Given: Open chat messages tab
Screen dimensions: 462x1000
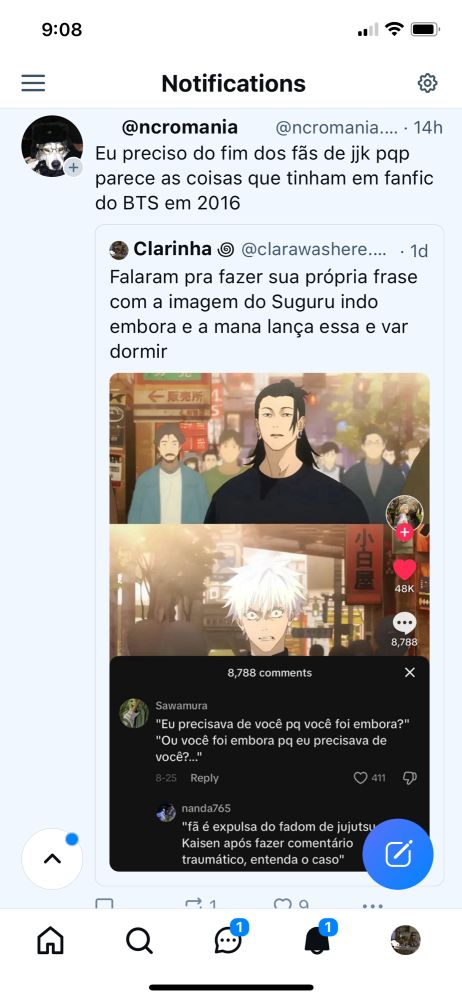Looking at the screenshot, I should click(228, 939).
